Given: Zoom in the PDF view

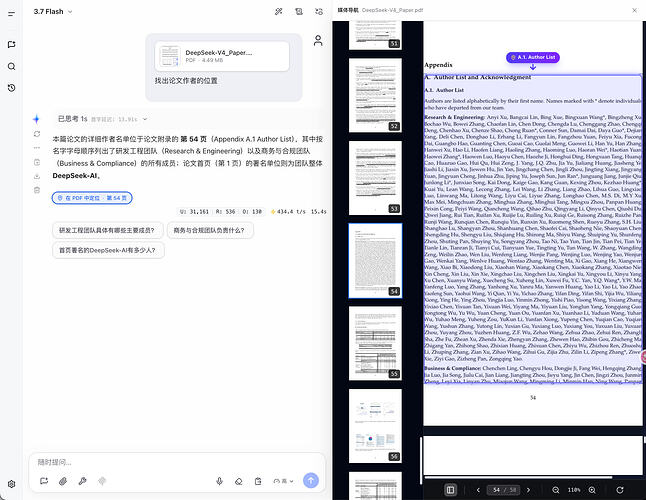Looking at the screenshot, I should coord(592,490).
